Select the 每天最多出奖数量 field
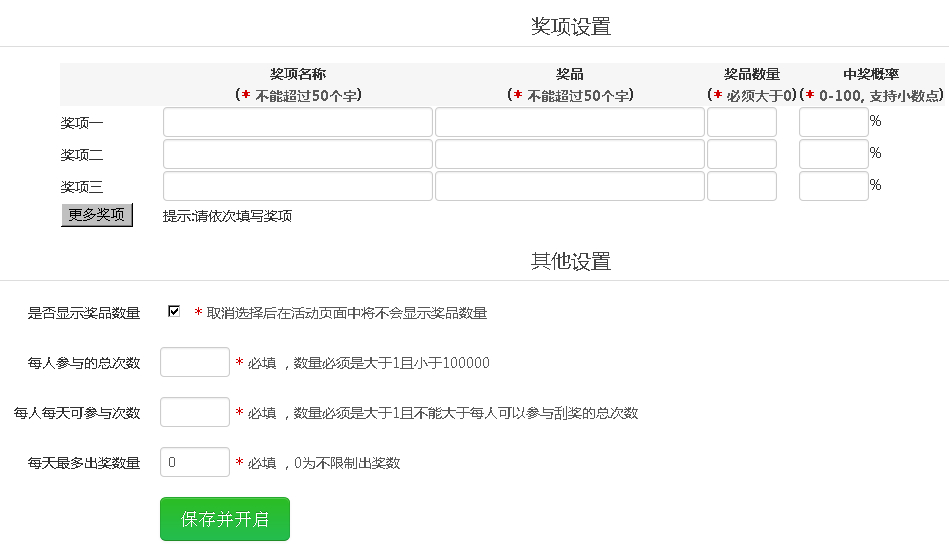 [x=195, y=463]
